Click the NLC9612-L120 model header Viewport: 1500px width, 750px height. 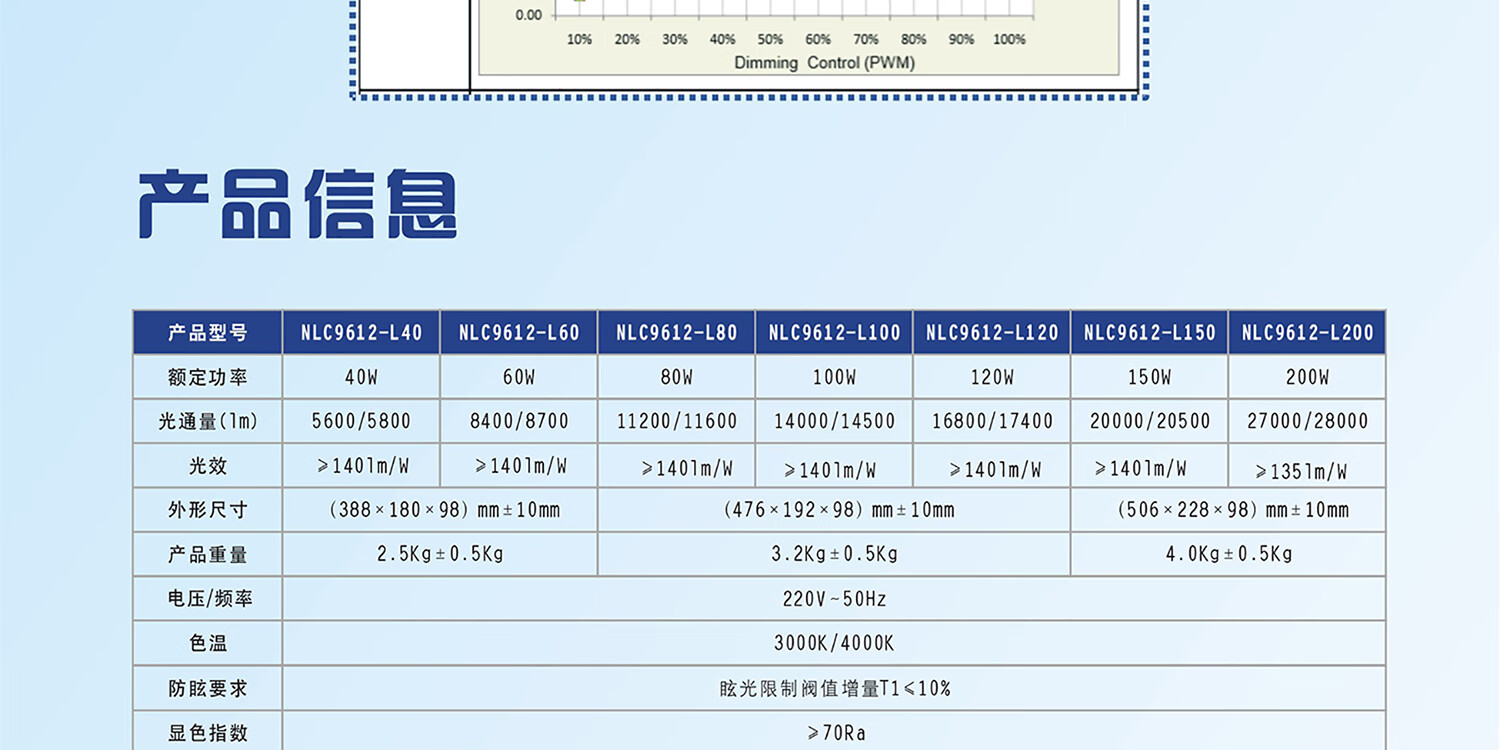991,333
